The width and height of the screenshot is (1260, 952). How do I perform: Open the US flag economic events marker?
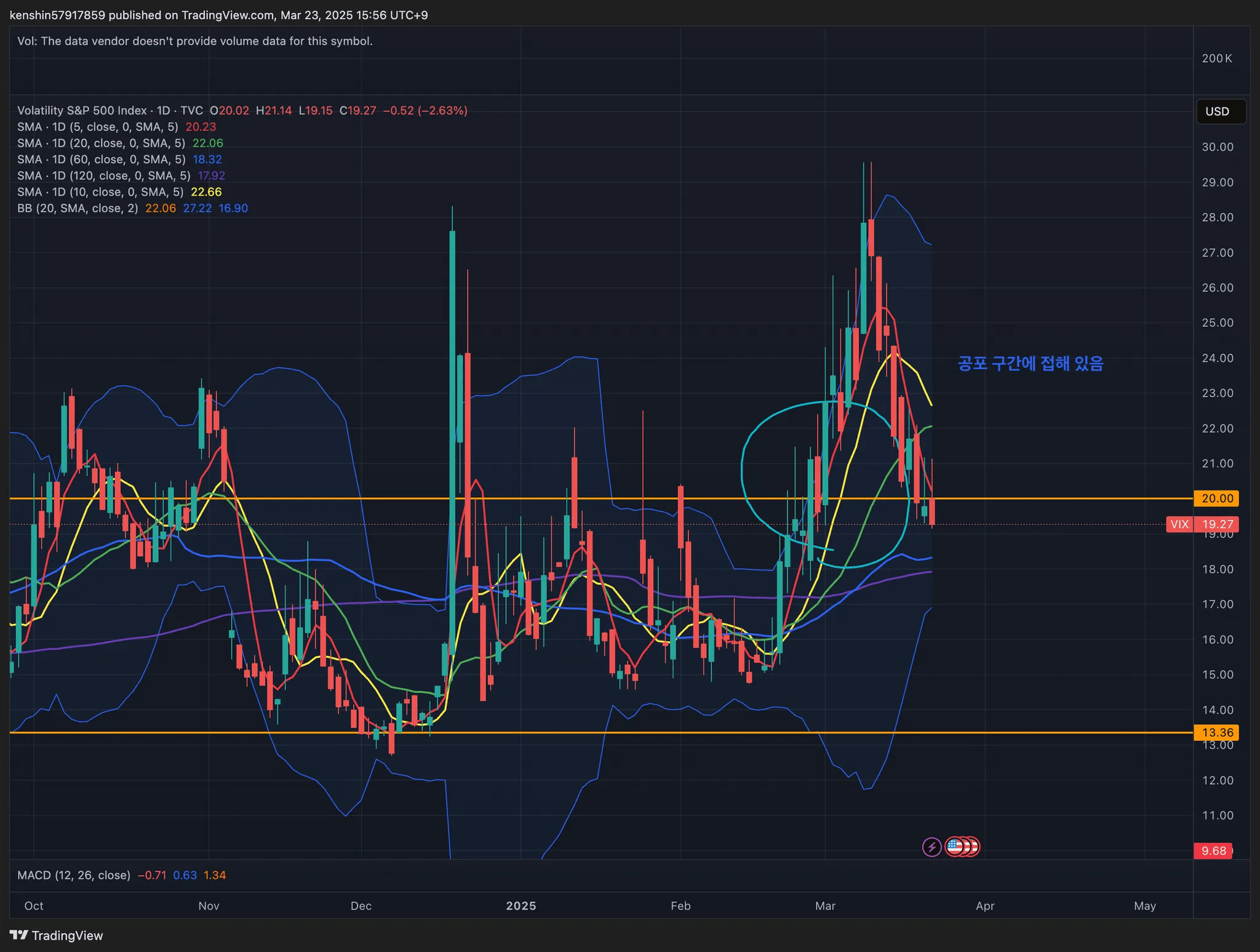coord(955,847)
